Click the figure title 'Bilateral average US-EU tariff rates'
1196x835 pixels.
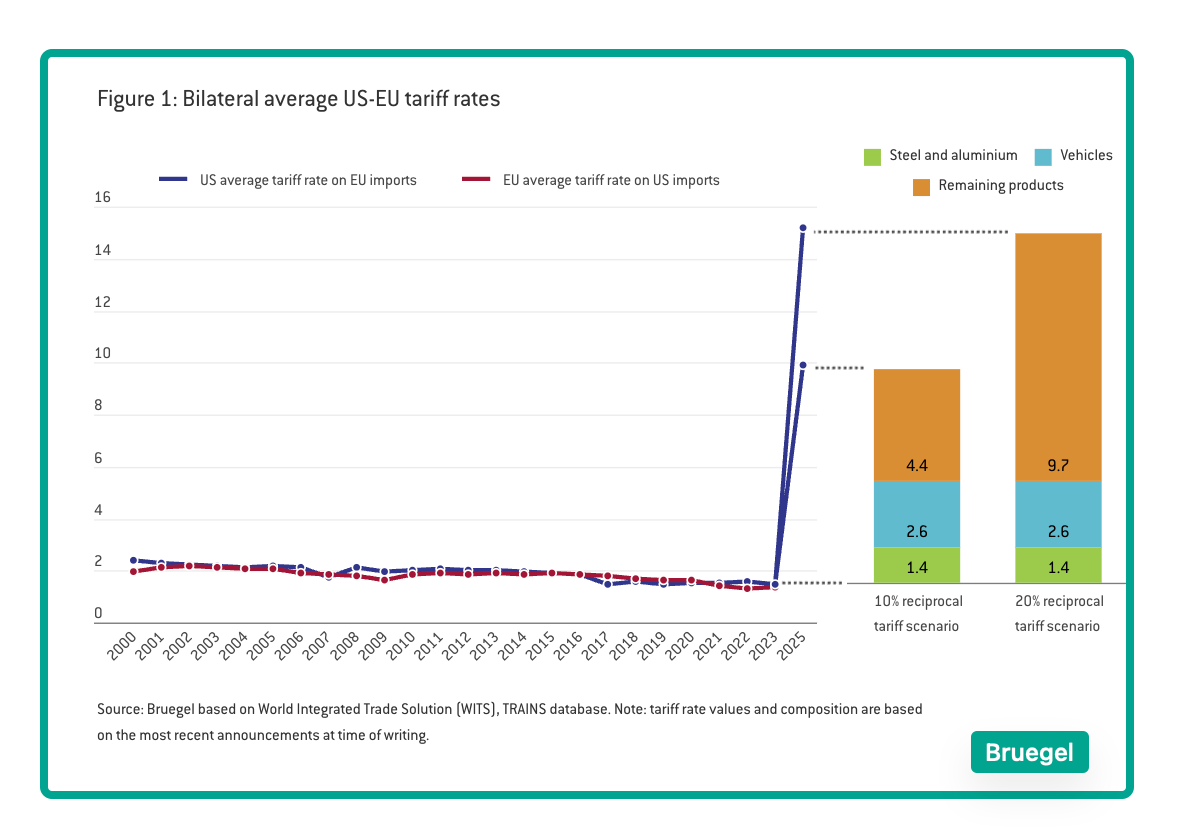(x=341, y=98)
